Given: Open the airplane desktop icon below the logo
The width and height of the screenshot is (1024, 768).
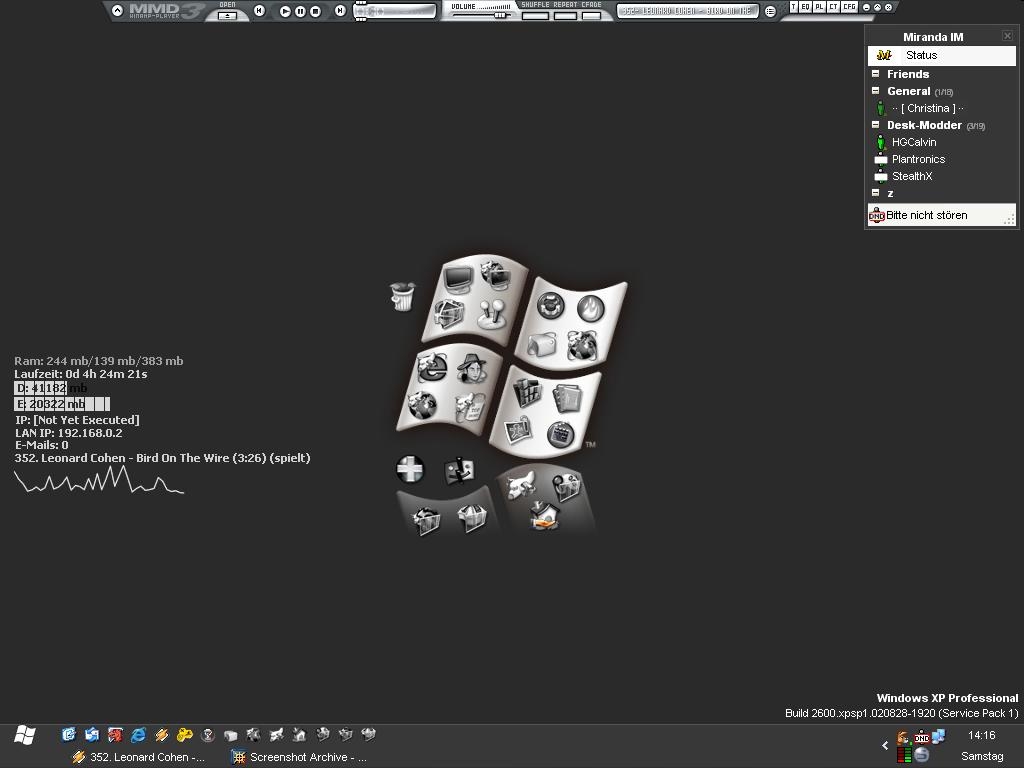Looking at the screenshot, I should (521, 487).
